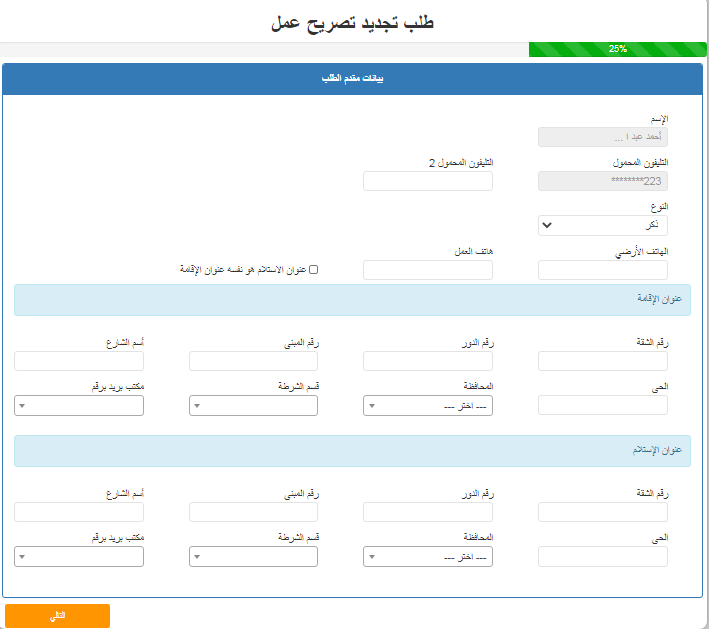Screen dimensions: 709x629
Task: Click the التليفون المحمول 2 input field
Action: (428, 181)
